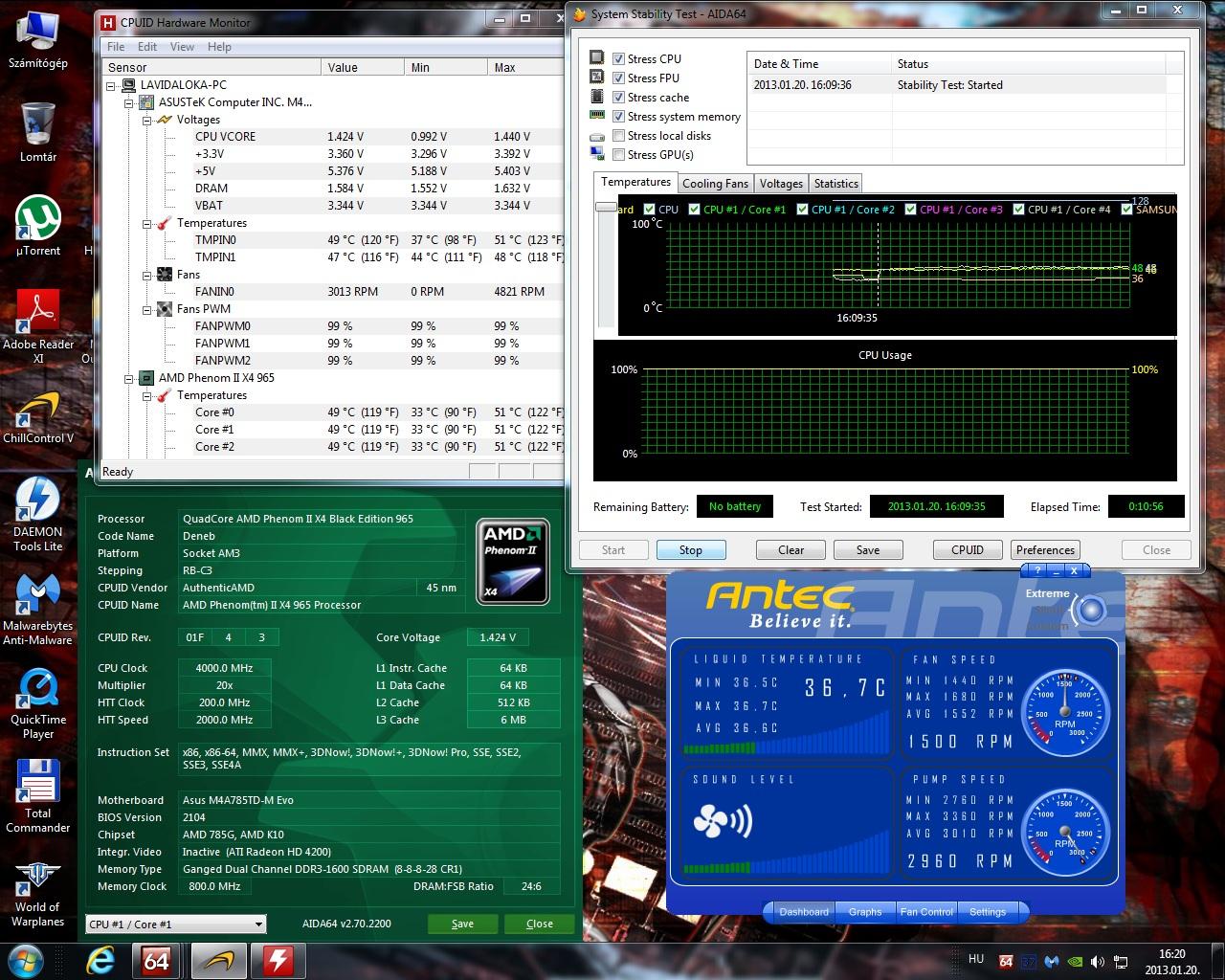Collapse the LAVIDALOKA-PC tree node
Screen dimensions: 1225x980
coord(112,85)
